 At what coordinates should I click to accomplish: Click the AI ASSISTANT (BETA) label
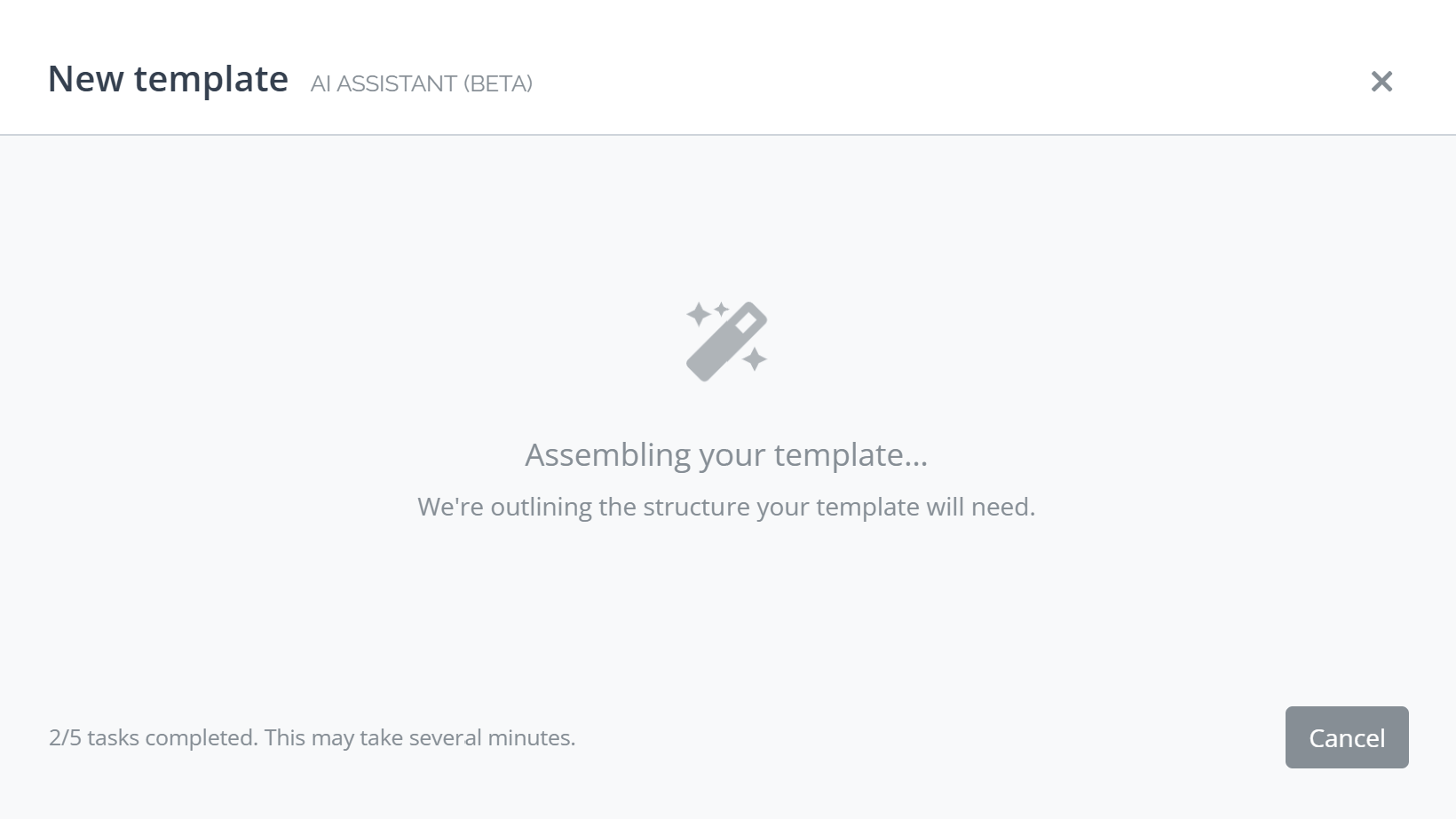(422, 83)
